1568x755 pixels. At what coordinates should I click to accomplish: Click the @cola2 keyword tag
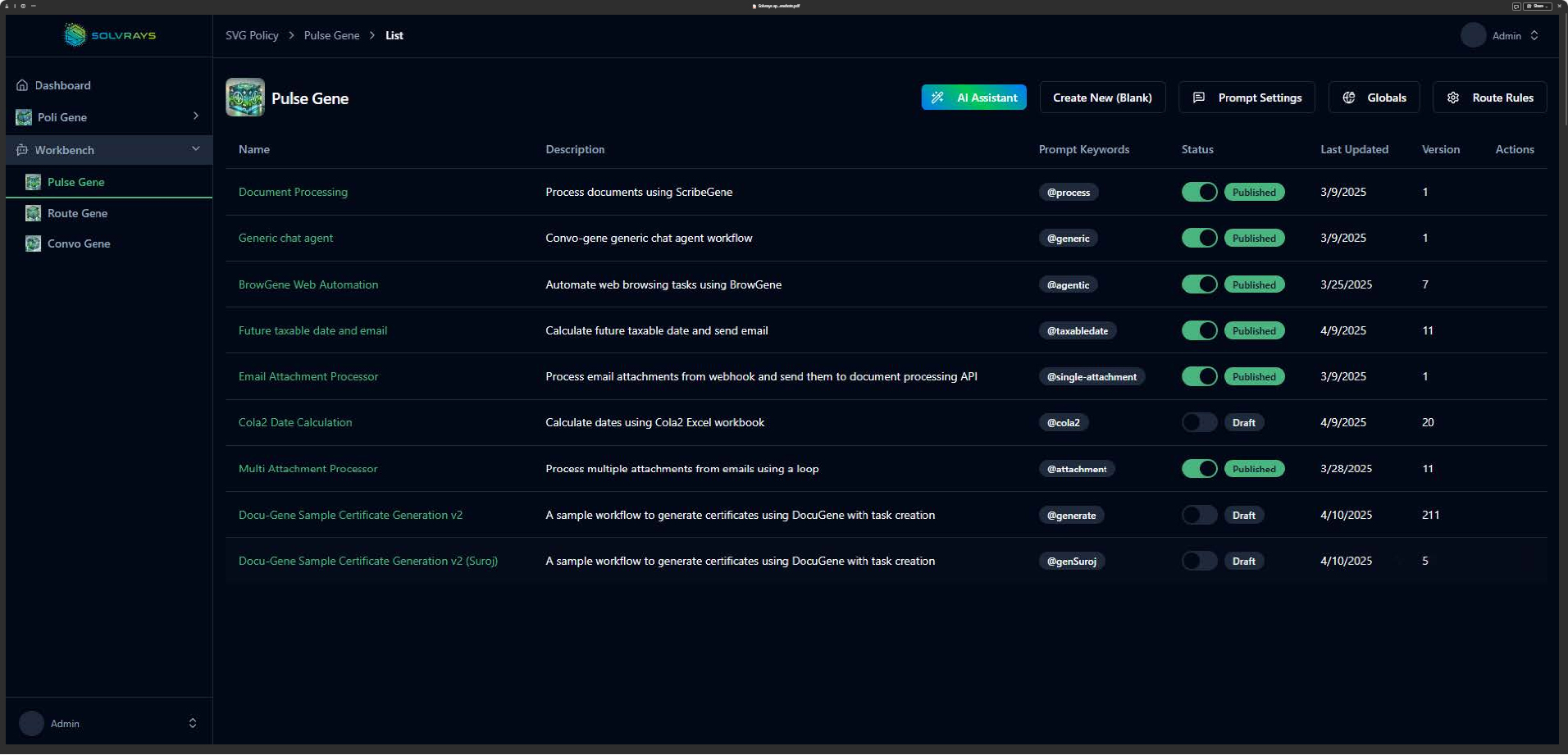point(1064,422)
